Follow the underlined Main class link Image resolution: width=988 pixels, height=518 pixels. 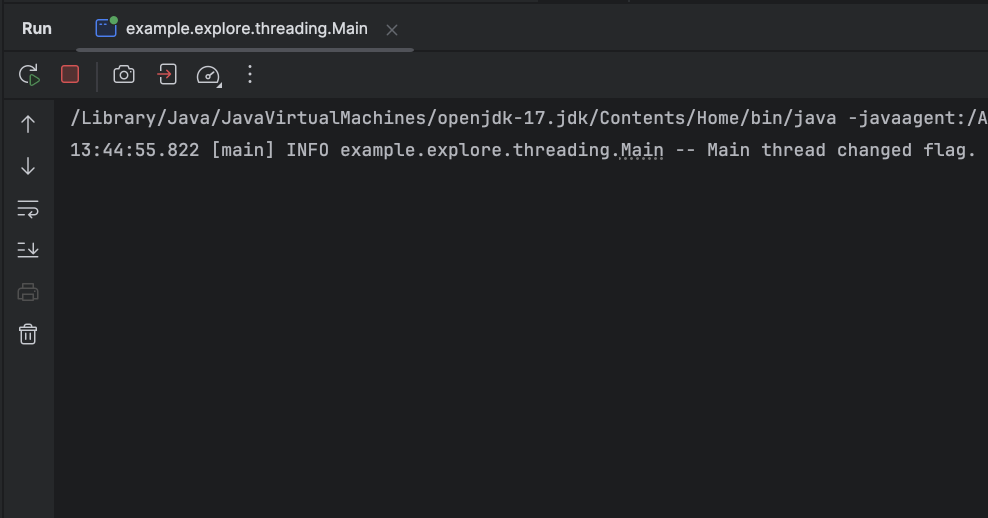tap(642, 150)
